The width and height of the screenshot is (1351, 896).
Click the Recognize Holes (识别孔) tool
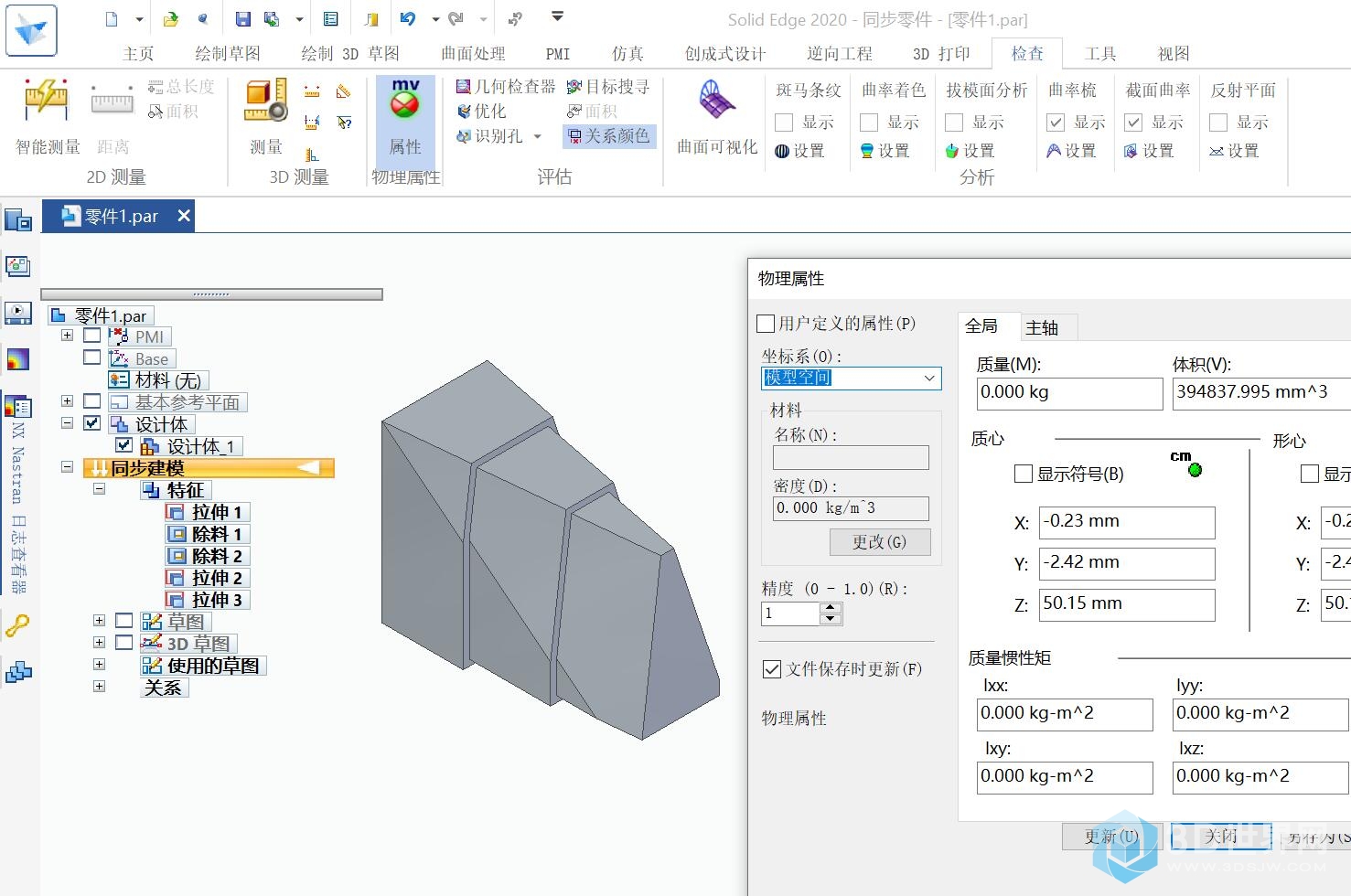pyautogui.click(x=490, y=135)
